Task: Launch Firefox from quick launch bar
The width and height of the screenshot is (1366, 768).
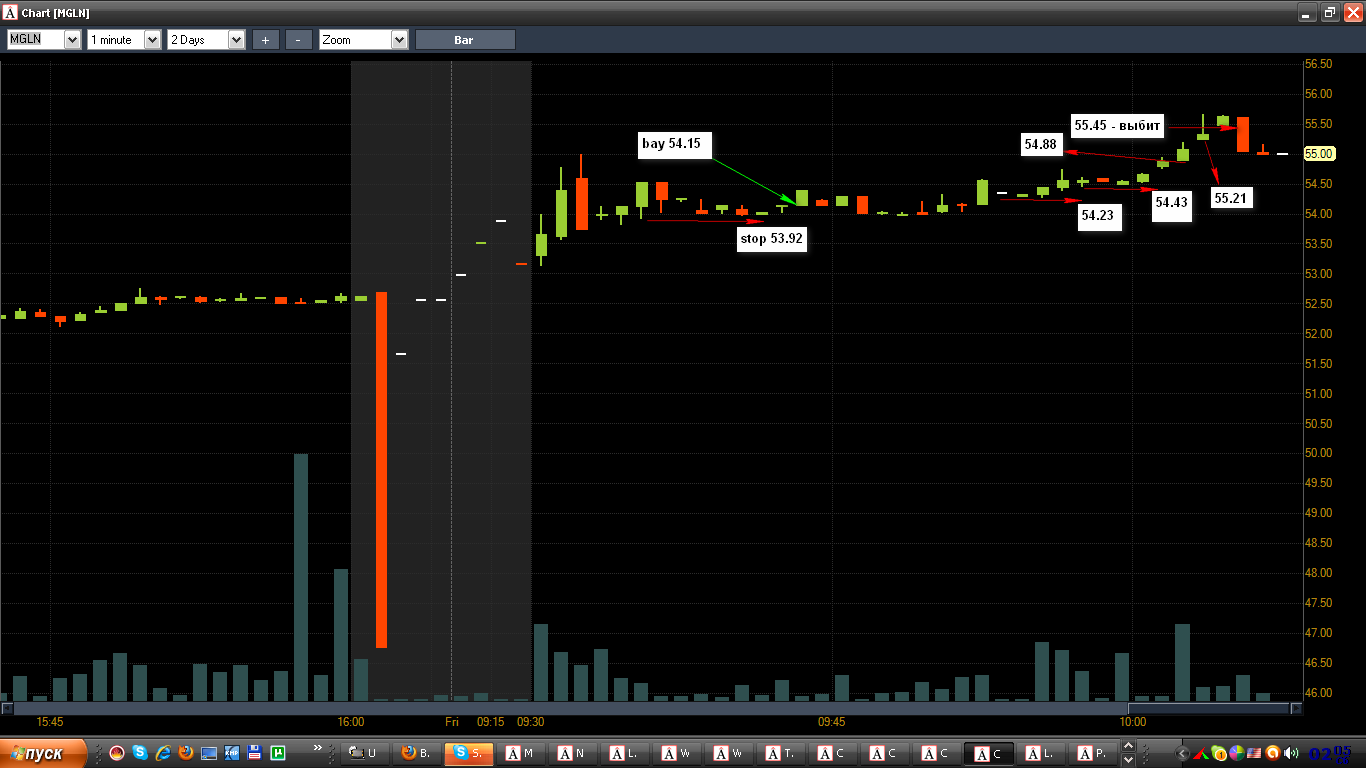Action: coord(186,753)
